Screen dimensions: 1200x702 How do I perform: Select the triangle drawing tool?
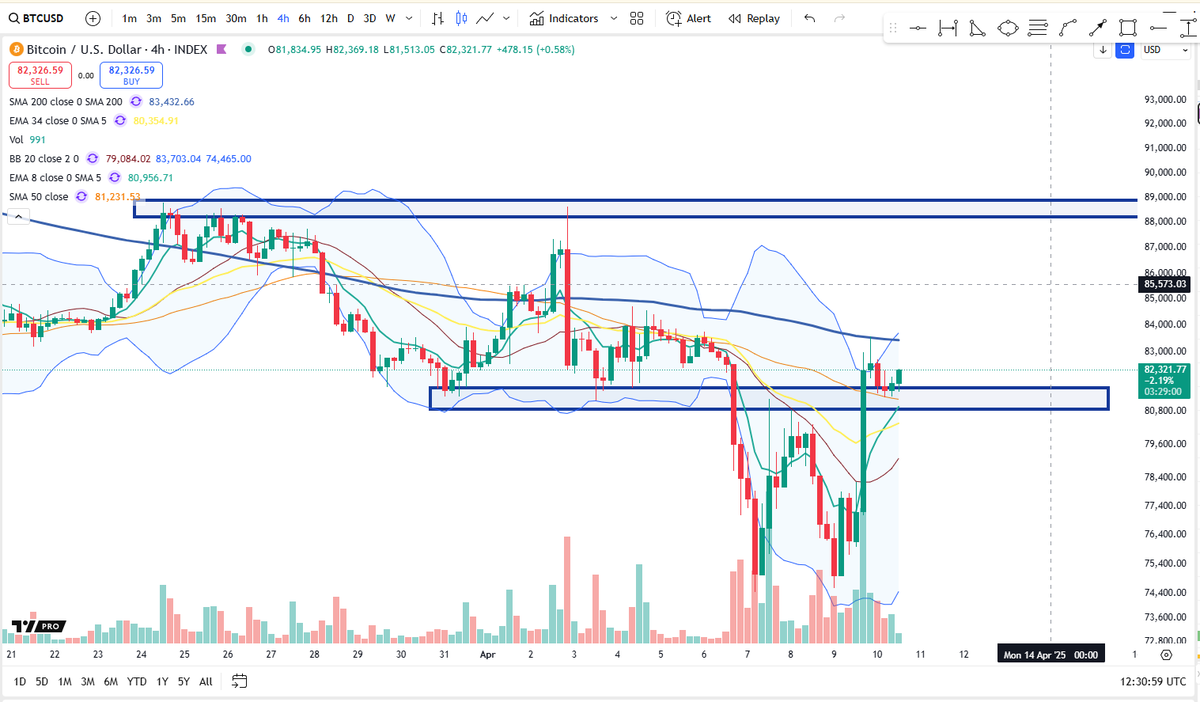977,28
